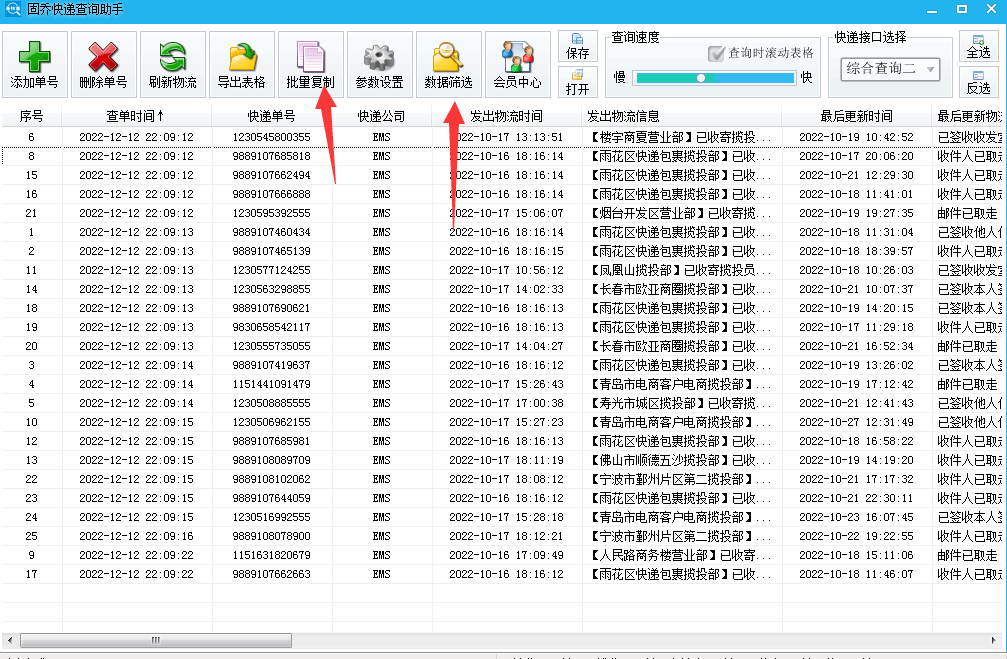This screenshot has height=659, width=1007.
Task: Select tracking number 9889107460434
Action: [272, 232]
